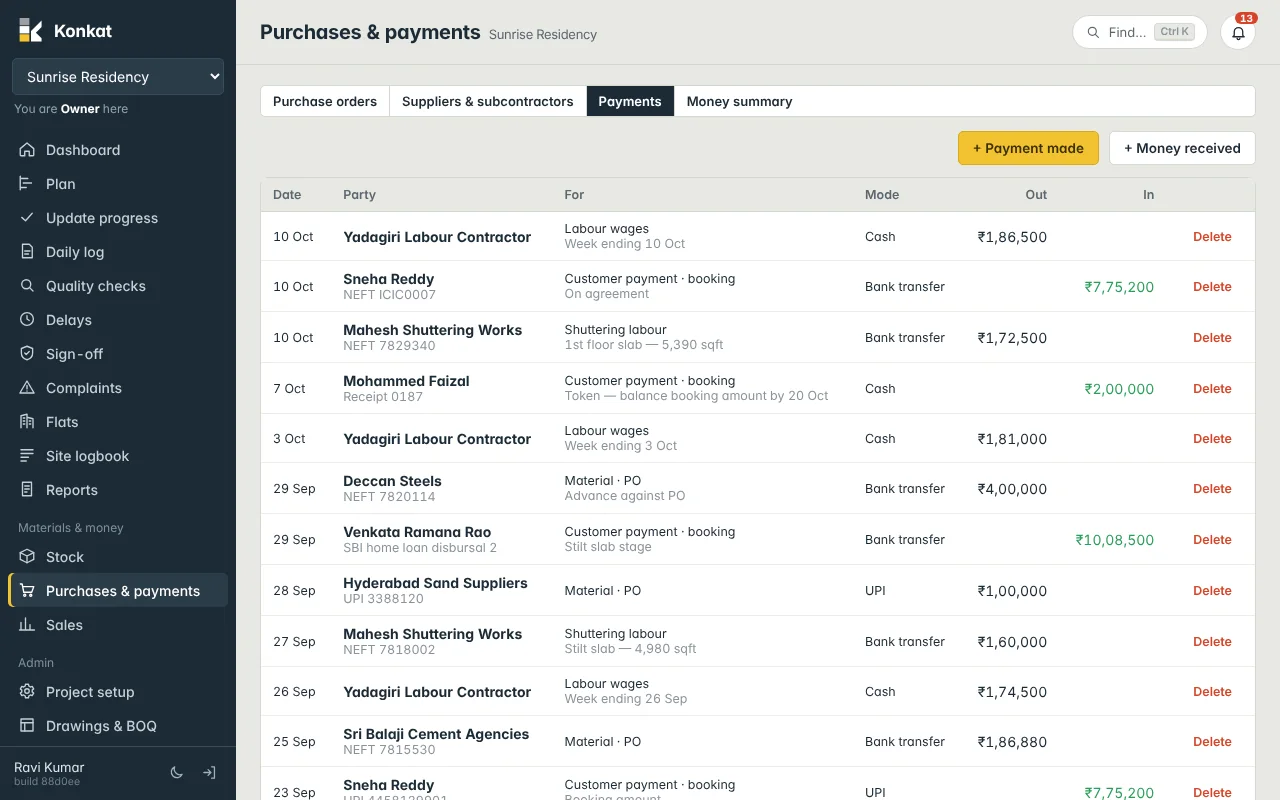
Task: Delete Venkata Ramana Rao's payment row
Action: tap(1212, 540)
